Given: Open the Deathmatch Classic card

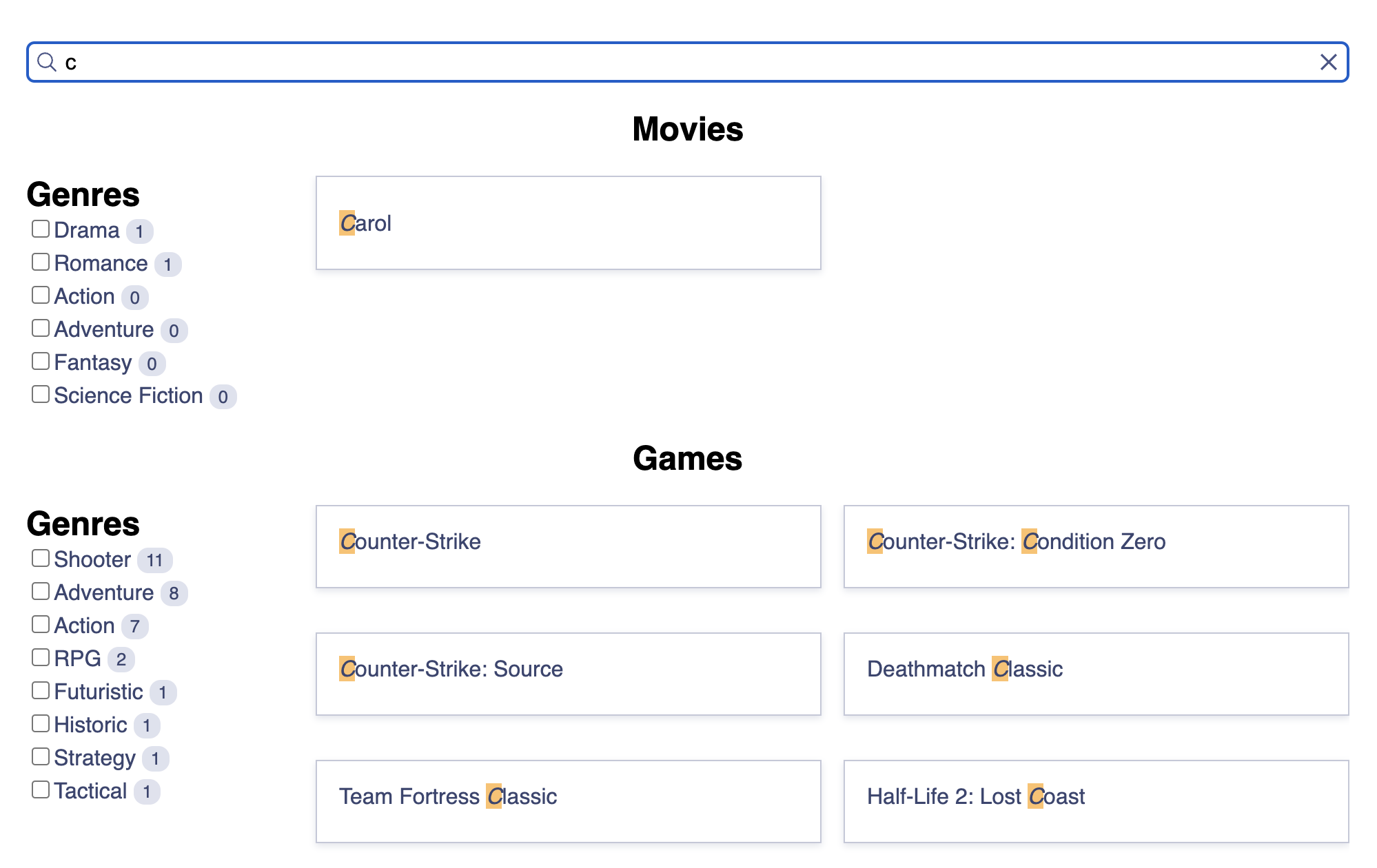Looking at the screenshot, I should [x=1096, y=674].
